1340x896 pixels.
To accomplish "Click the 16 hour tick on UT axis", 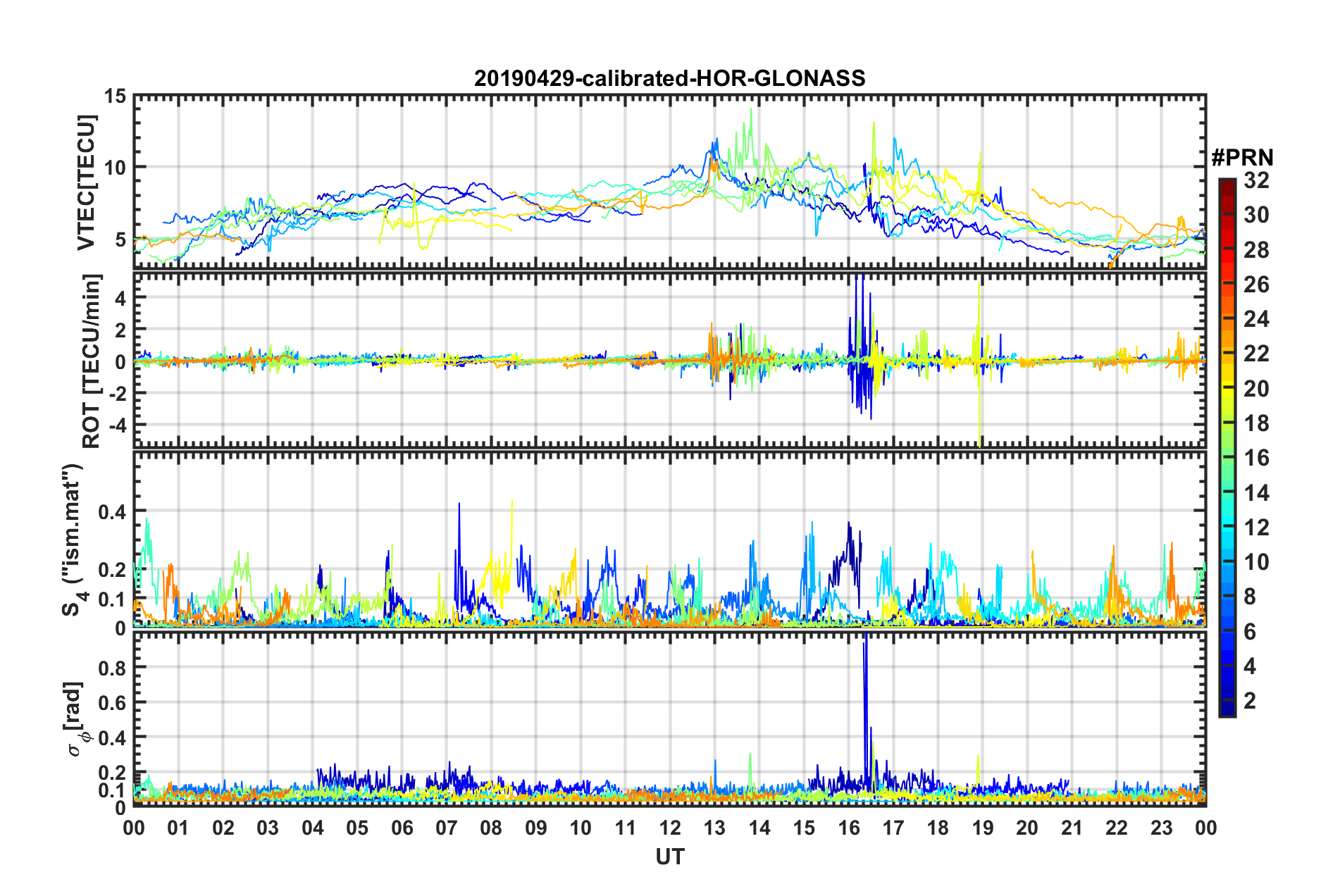I will click(848, 828).
